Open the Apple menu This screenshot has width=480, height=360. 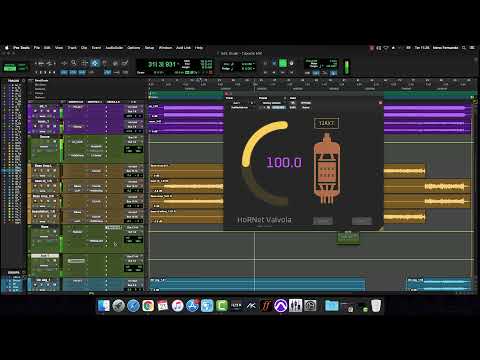[x=7, y=48]
